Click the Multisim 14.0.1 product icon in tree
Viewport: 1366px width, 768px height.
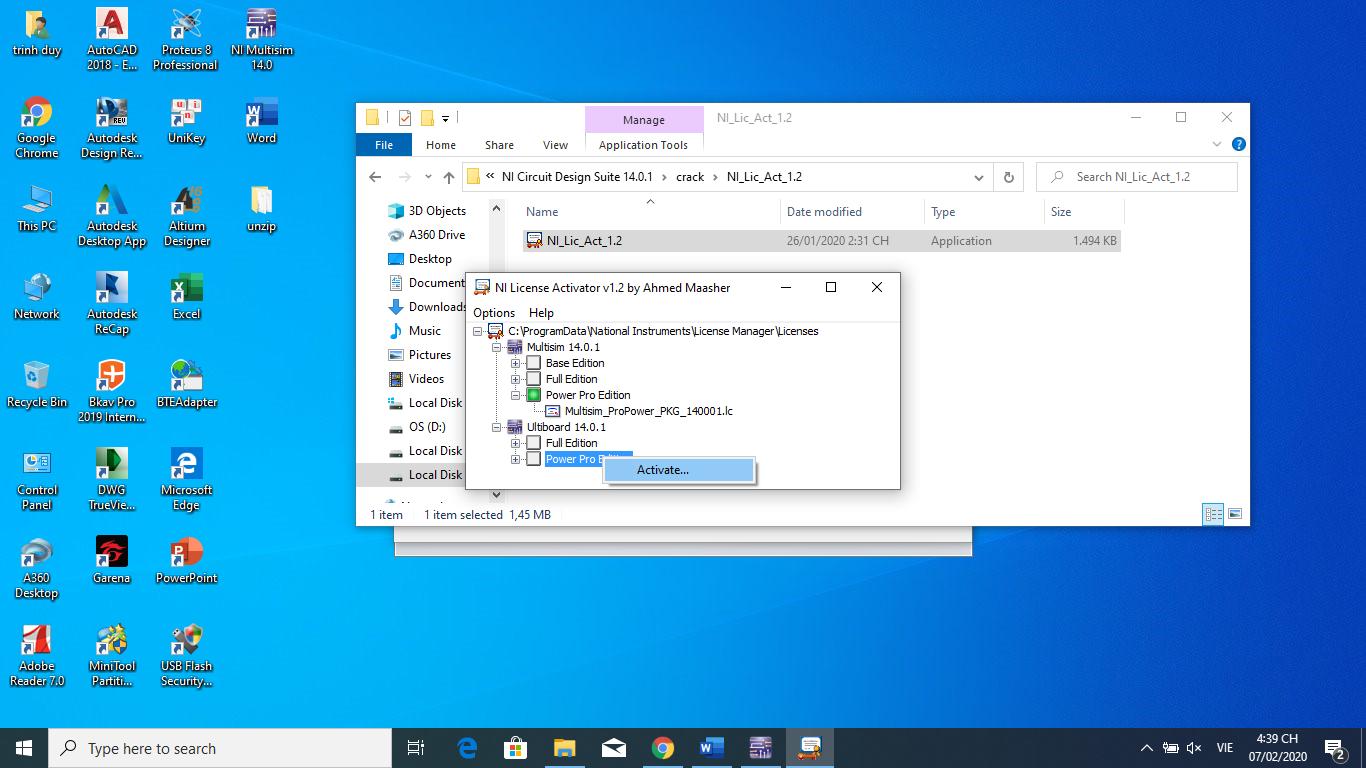[515, 347]
